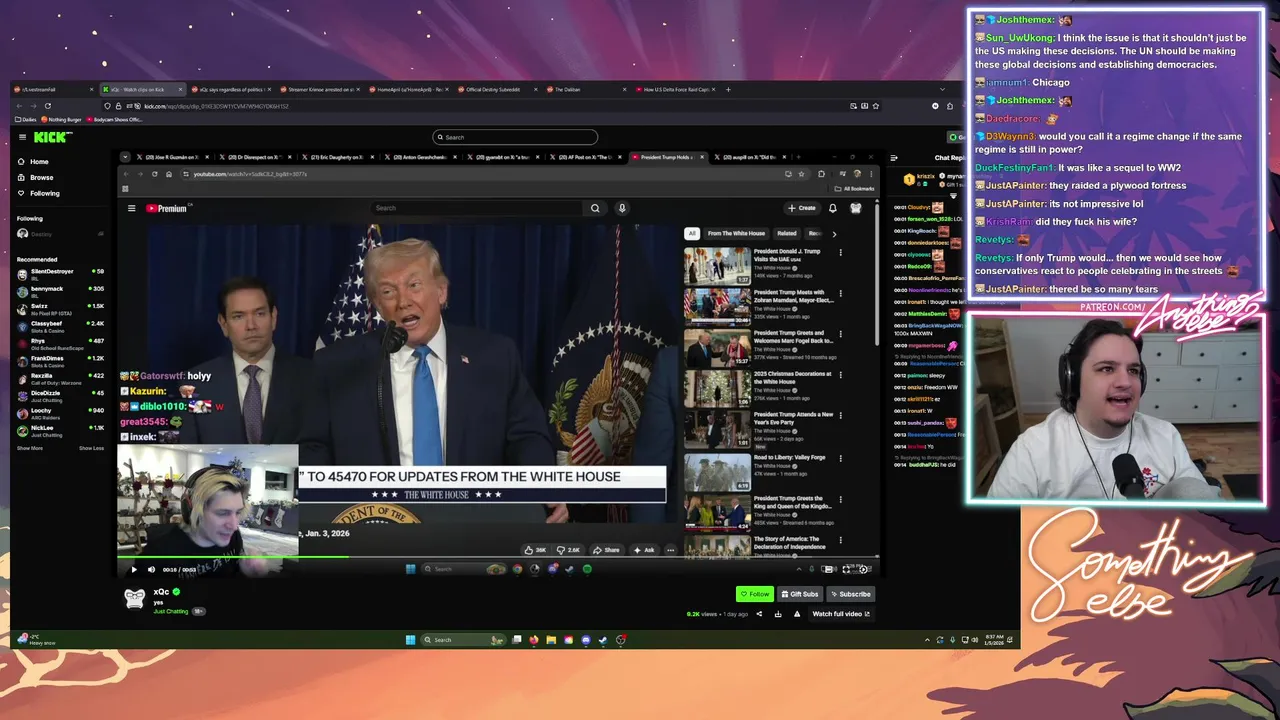Screen dimensions: 1280x720
Task: Open the tab search dropdown in the inner browser
Action: (125, 157)
